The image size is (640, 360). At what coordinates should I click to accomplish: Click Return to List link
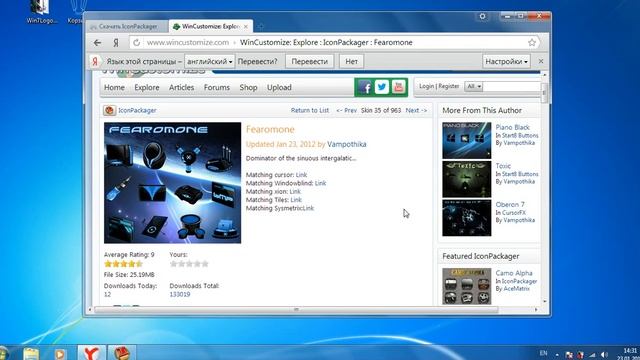(310, 110)
